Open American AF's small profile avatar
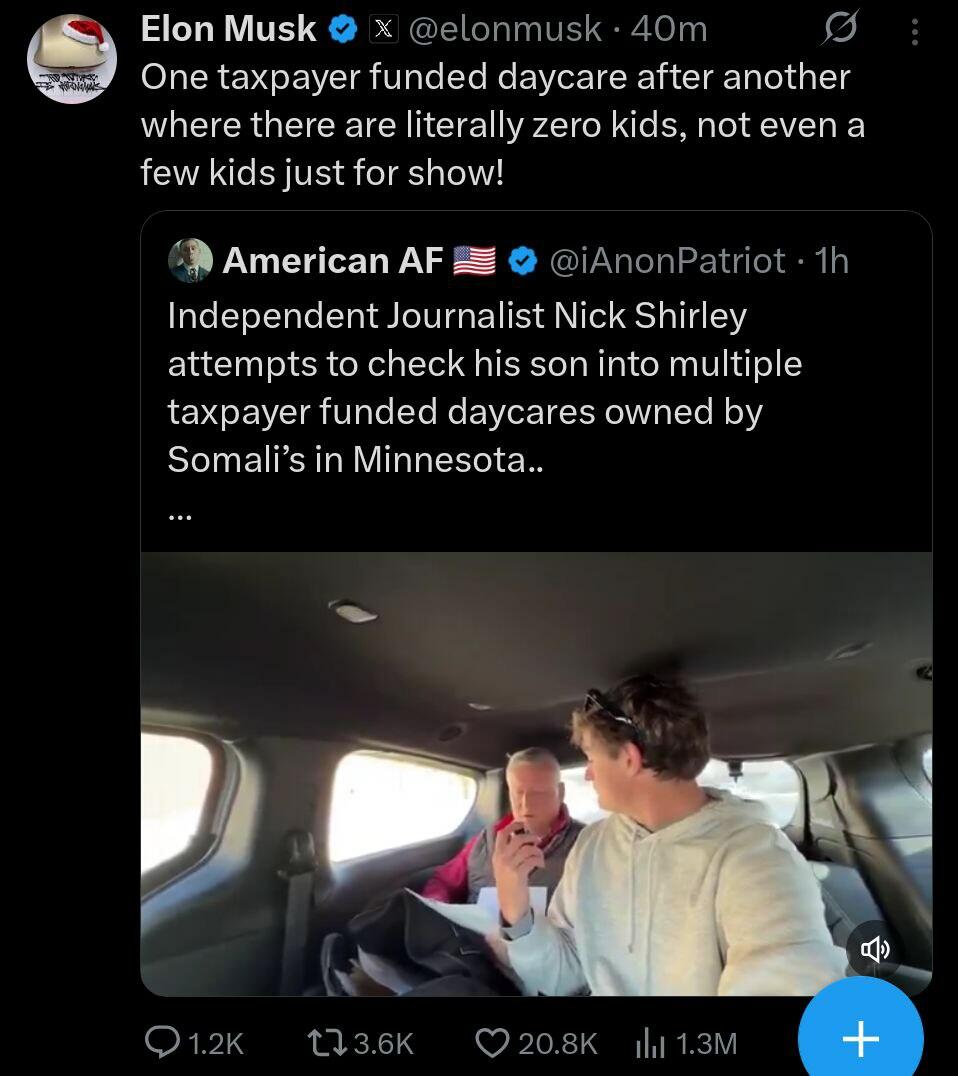This screenshot has height=1076, width=958. click(190, 260)
